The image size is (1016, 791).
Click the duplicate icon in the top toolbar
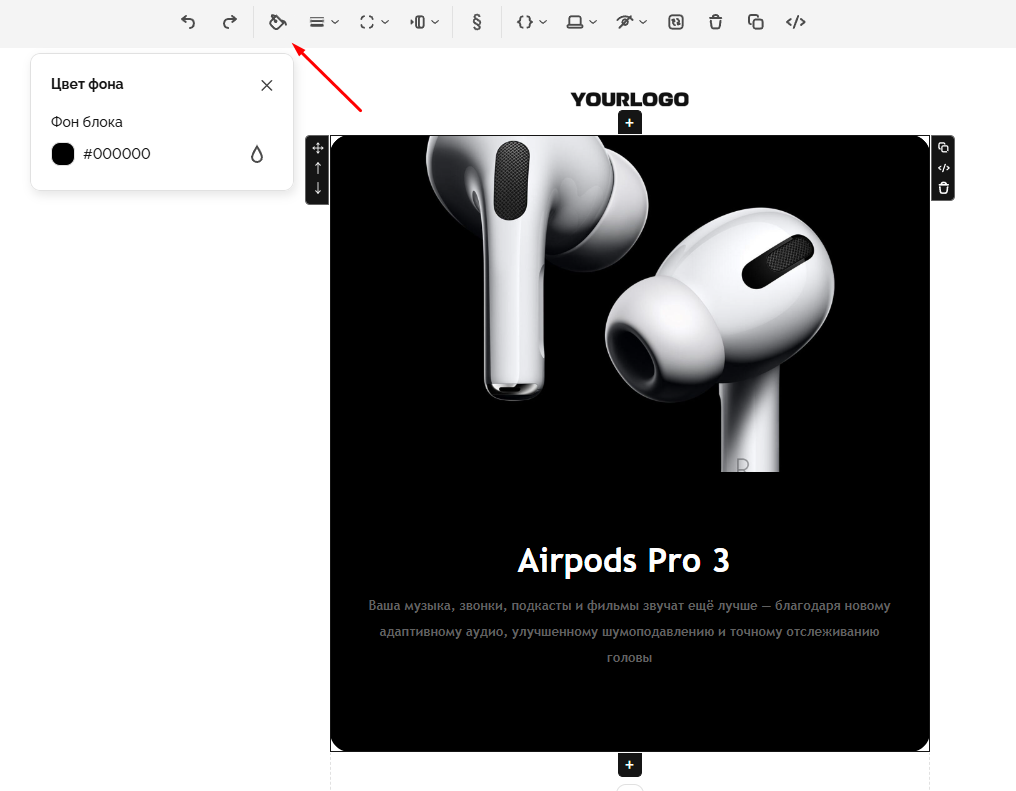tap(756, 22)
